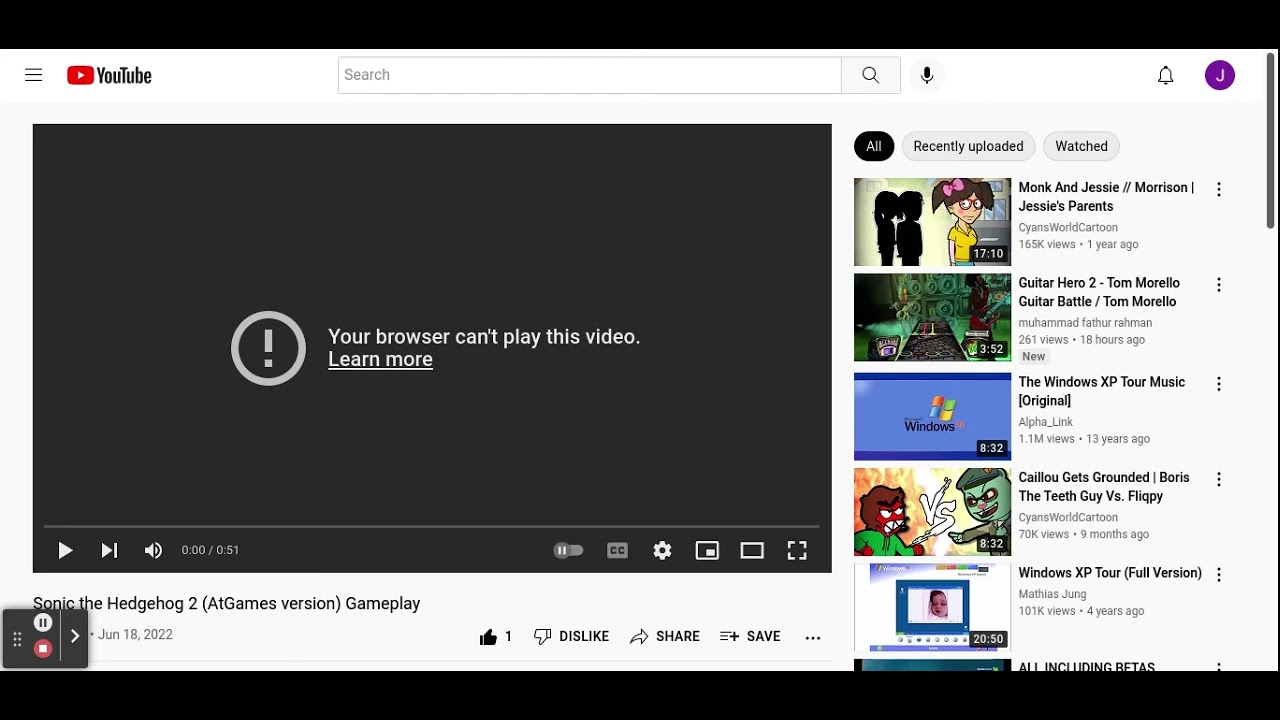Mute the video volume
This screenshot has height=720, width=1280.
pos(153,550)
